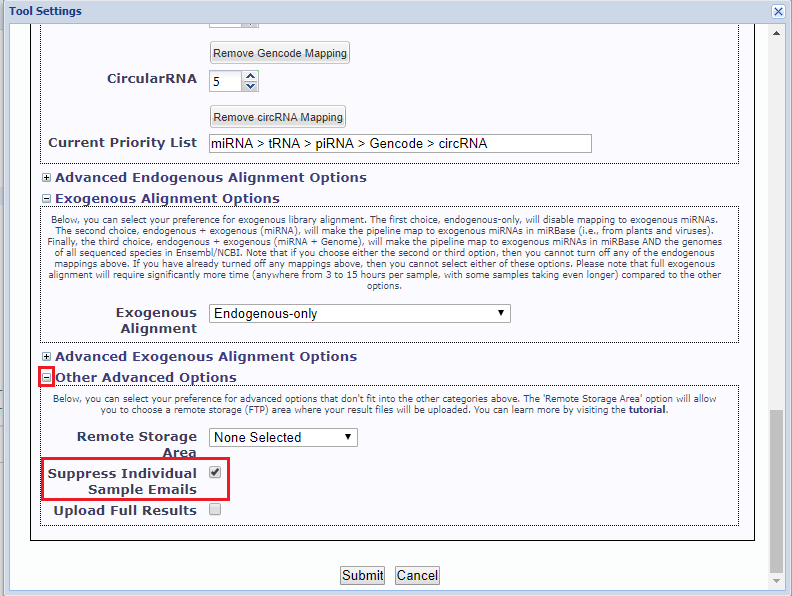792x596 pixels.
Task: Uncheck Suppress Individual Sample Emails checkbox
Action: [215, 472]
